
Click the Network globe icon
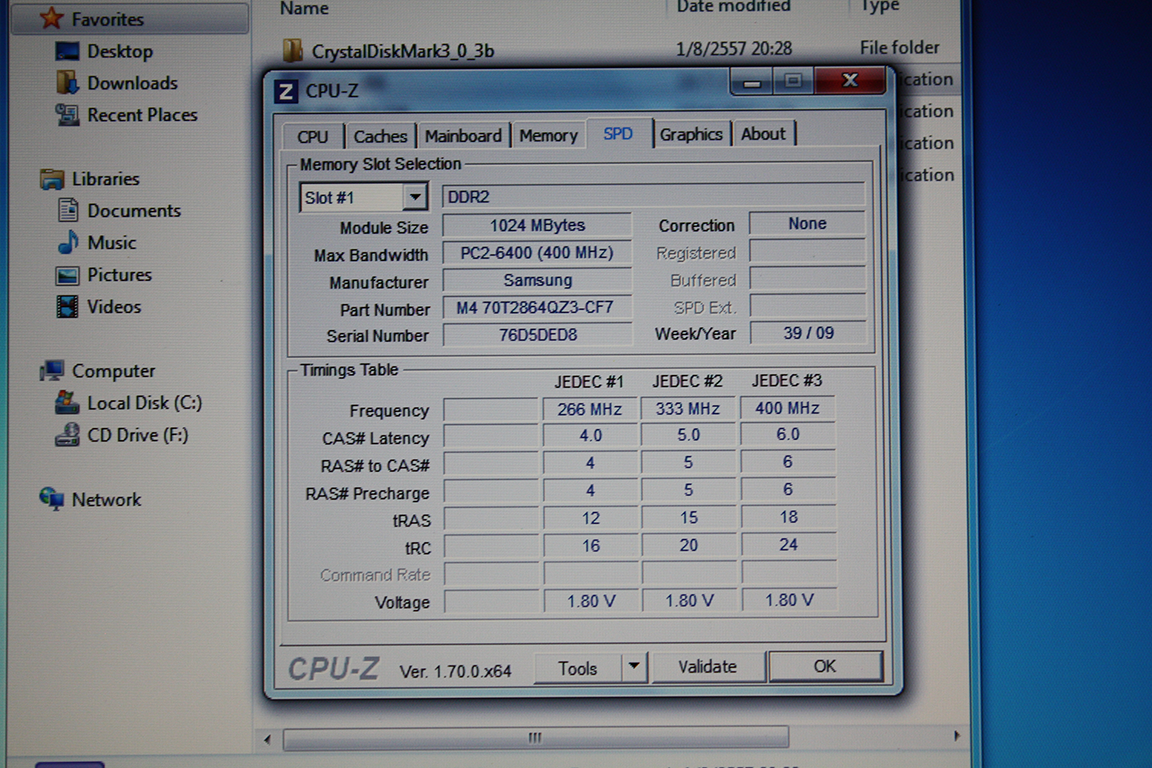pyautogui.click(x=51, y=499)
